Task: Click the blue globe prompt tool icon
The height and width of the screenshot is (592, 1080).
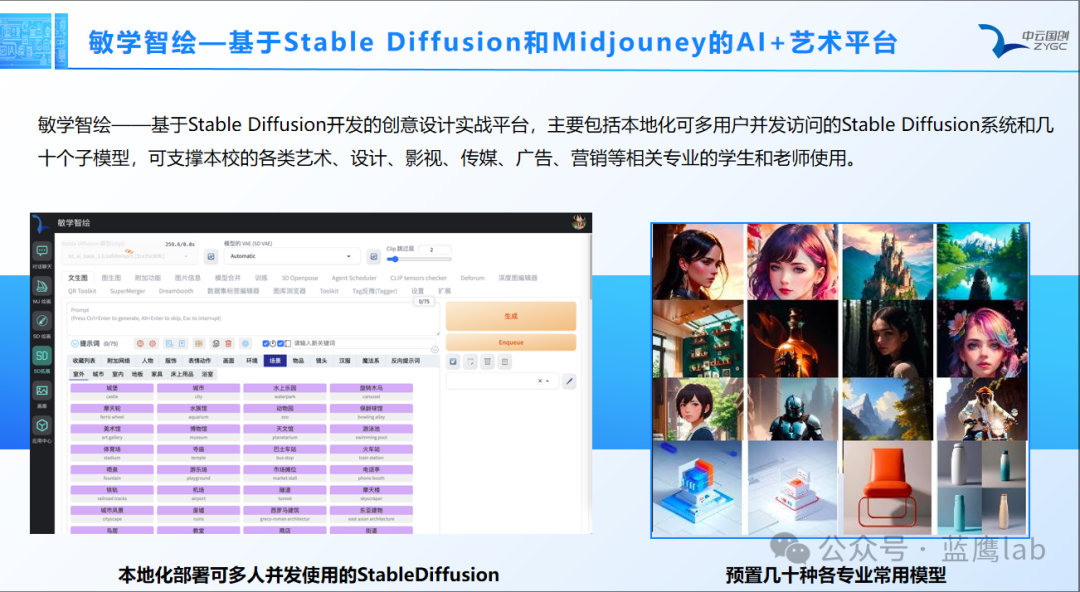Action: pos(245,343)
